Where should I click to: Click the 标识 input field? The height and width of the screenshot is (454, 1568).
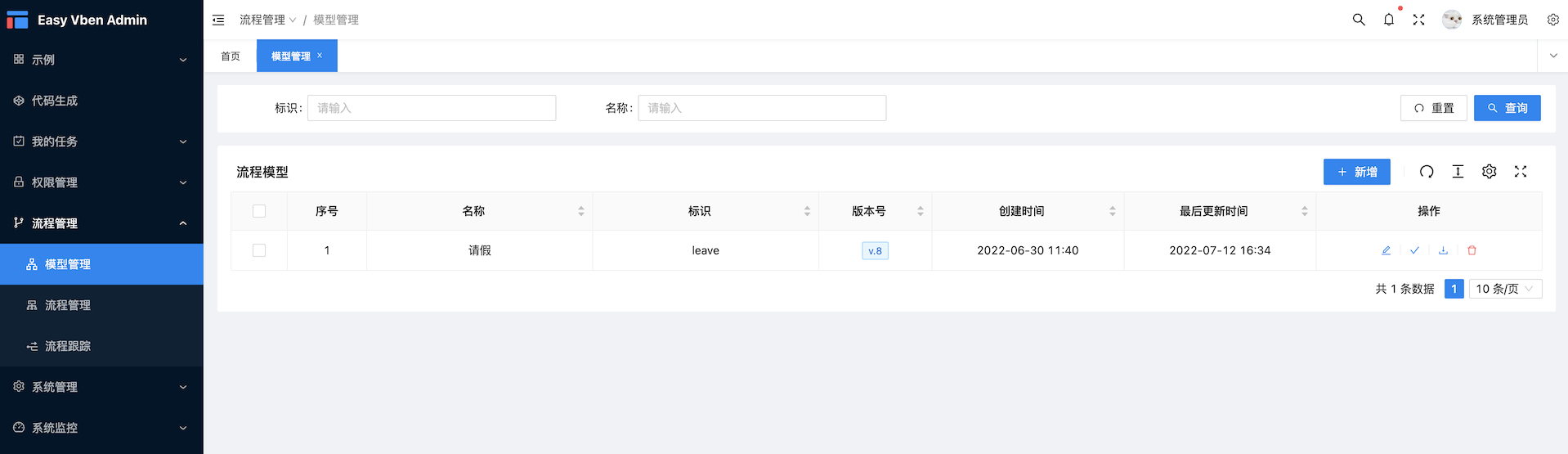[x=432, y=108]
